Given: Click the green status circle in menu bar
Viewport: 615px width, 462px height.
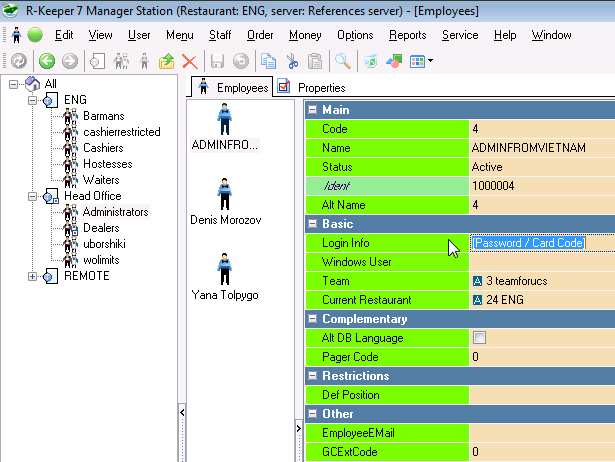Looking at the screenshot, I should pyautogui.click(x=35, y=35).
